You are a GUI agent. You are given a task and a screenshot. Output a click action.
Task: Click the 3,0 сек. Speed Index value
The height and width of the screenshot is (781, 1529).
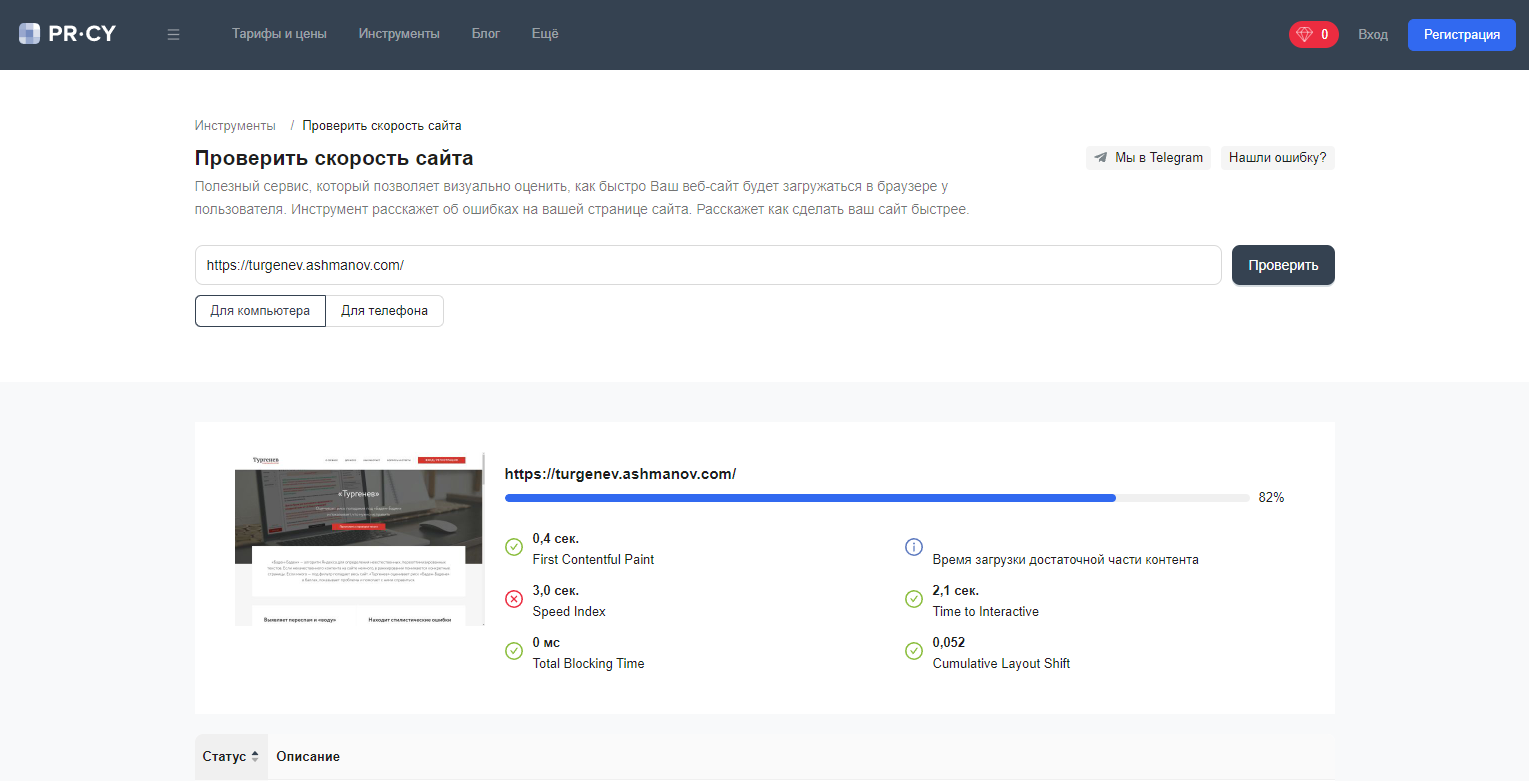tap(556, 590)
